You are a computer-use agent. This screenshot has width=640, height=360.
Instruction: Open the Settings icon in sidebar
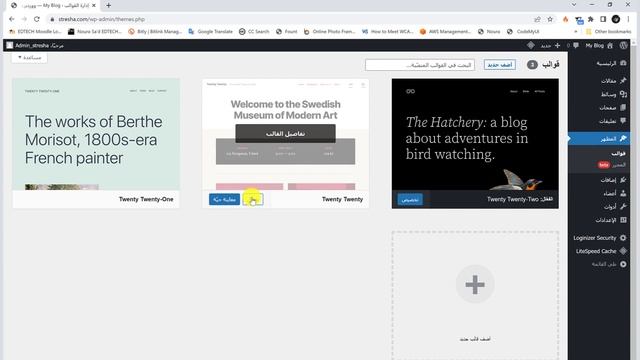(623, 220)
